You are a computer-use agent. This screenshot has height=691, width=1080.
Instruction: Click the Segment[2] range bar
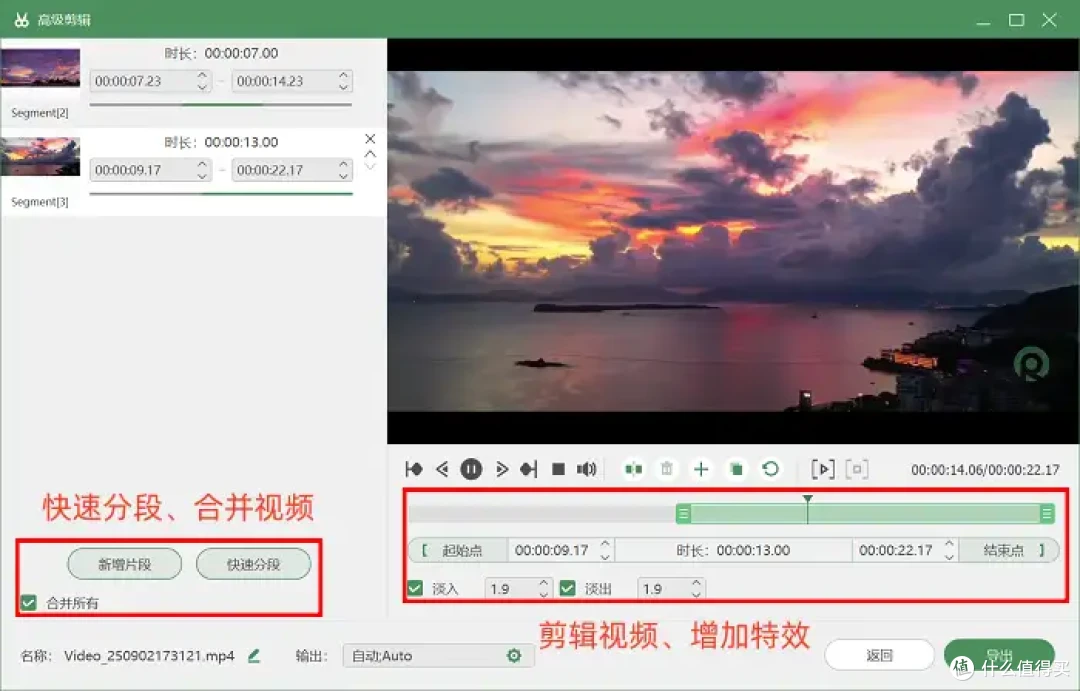(220, 105)
